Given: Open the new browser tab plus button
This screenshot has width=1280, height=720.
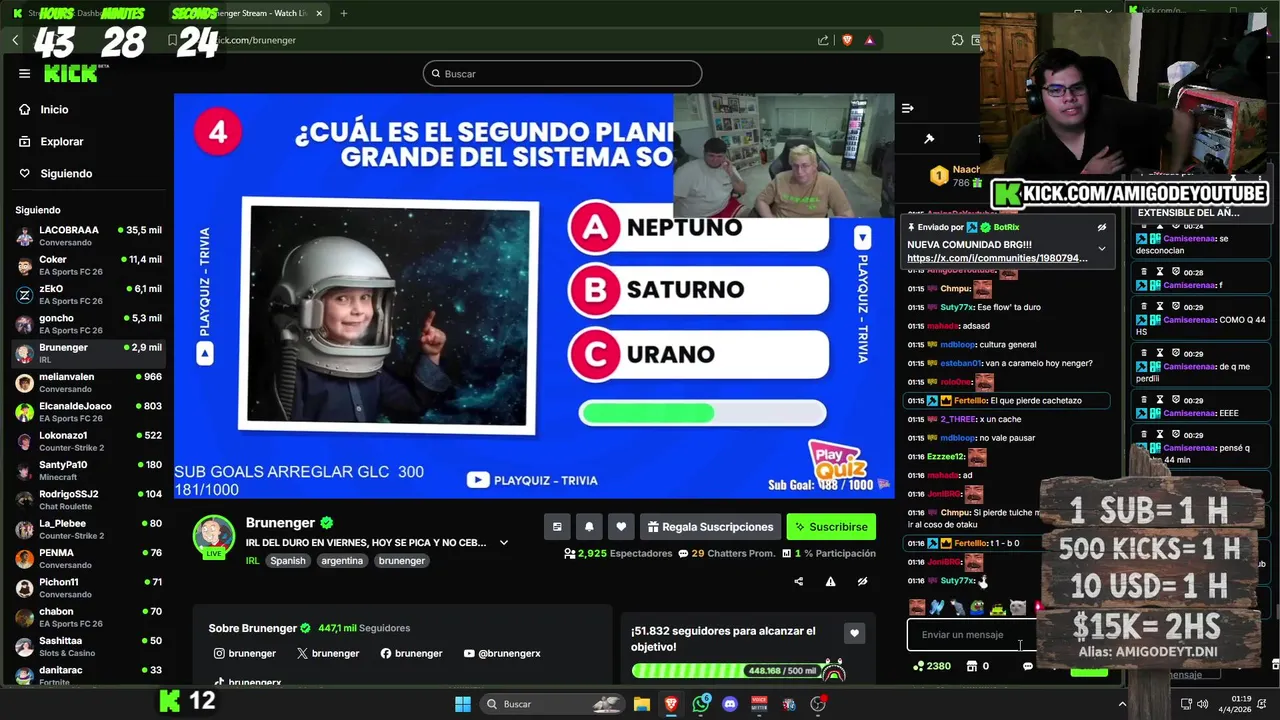Looking at the screenshot, I should click(343, 13).
